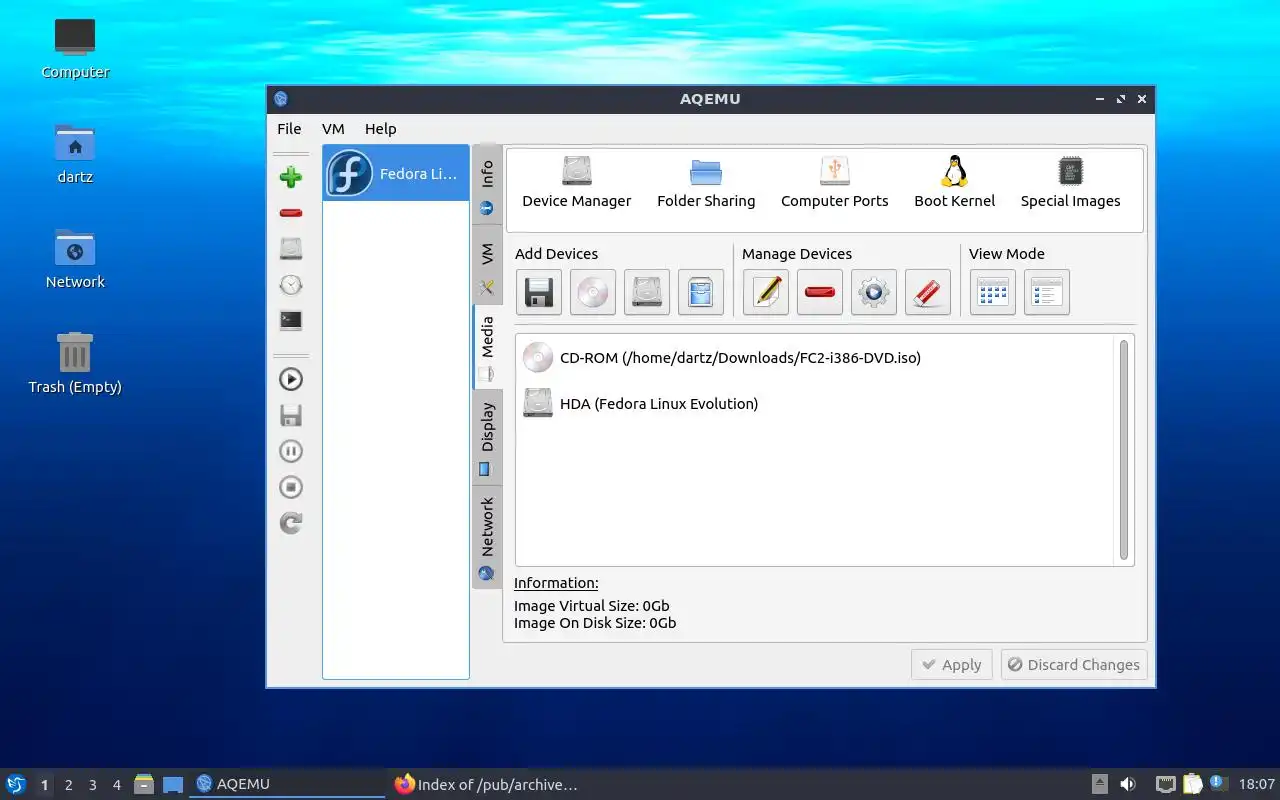Select the Media tab
The width and height of the screenshot is (1280, 800).
(x=487, y=347)
